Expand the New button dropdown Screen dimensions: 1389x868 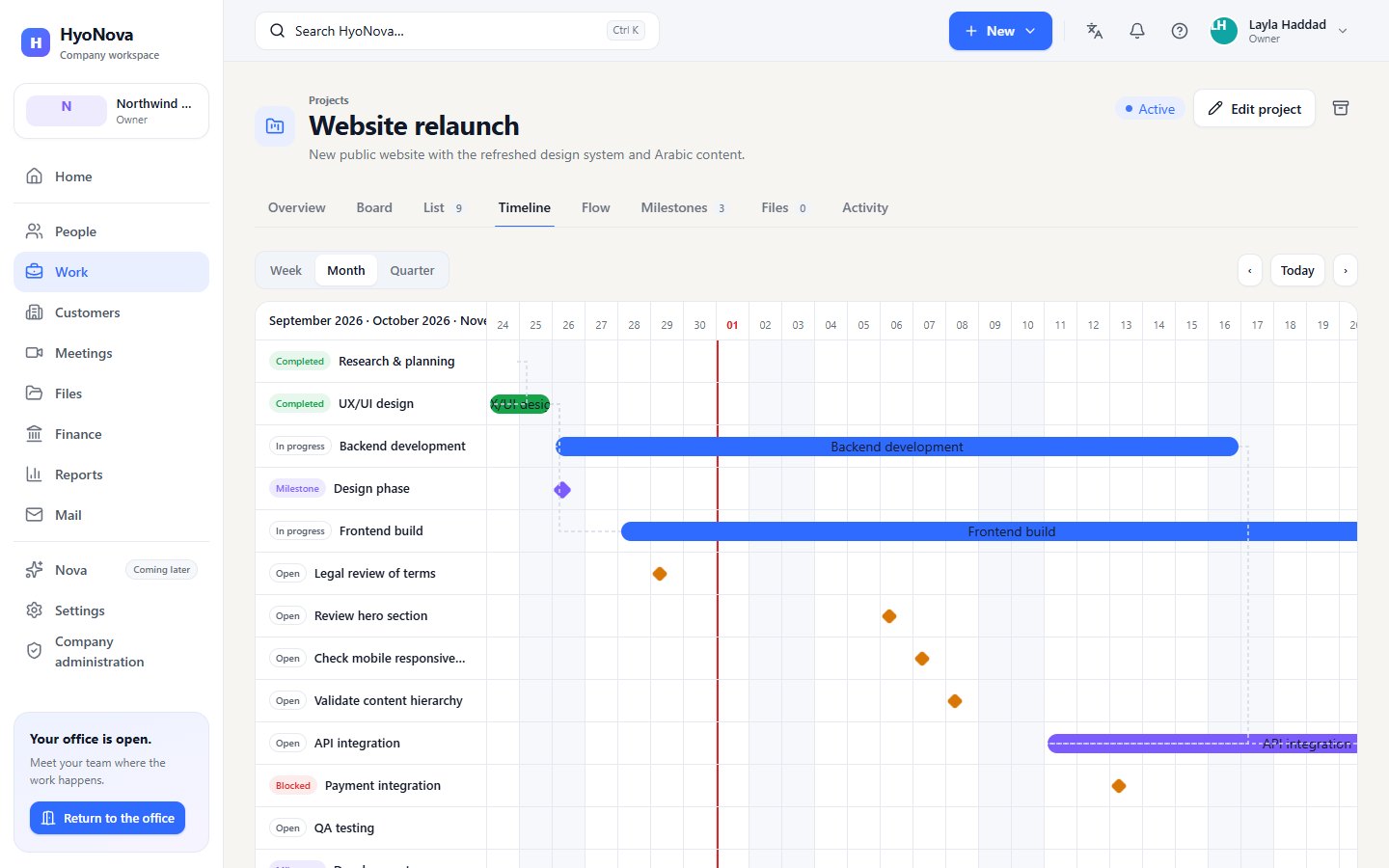pyautogui.click(x=1000, y=31)
